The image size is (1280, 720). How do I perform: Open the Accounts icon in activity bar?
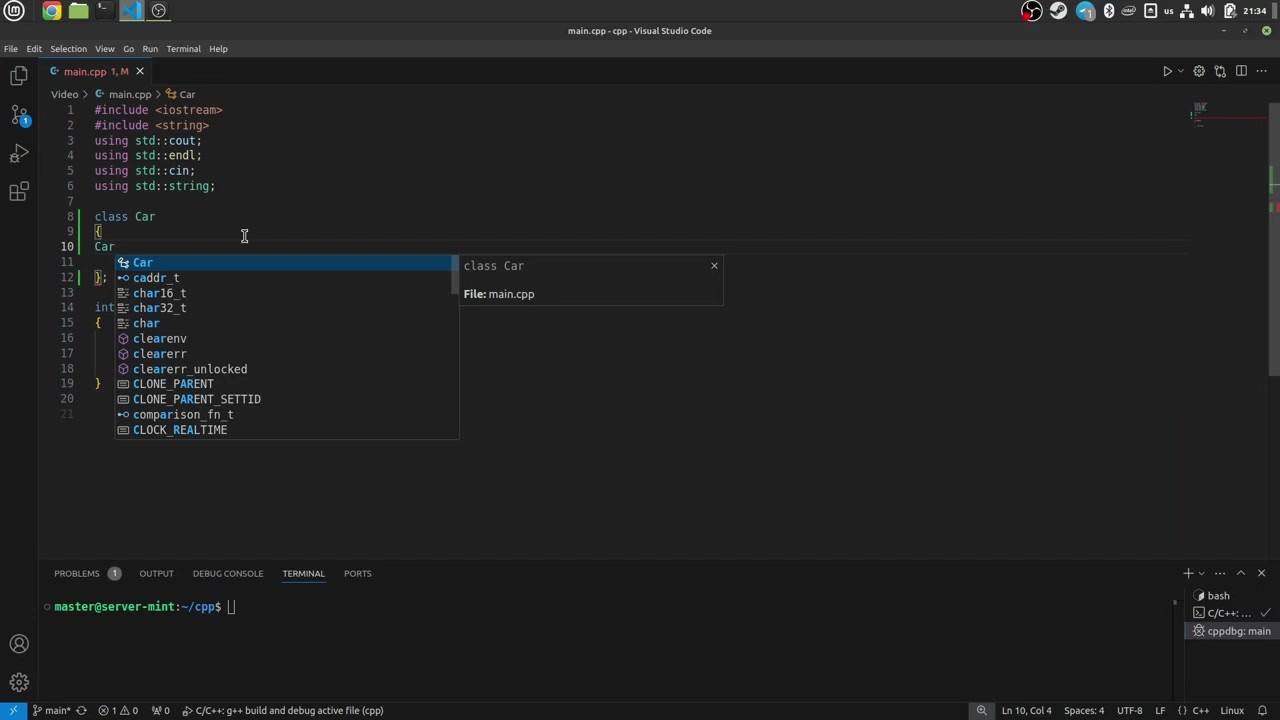click(19, 644)
